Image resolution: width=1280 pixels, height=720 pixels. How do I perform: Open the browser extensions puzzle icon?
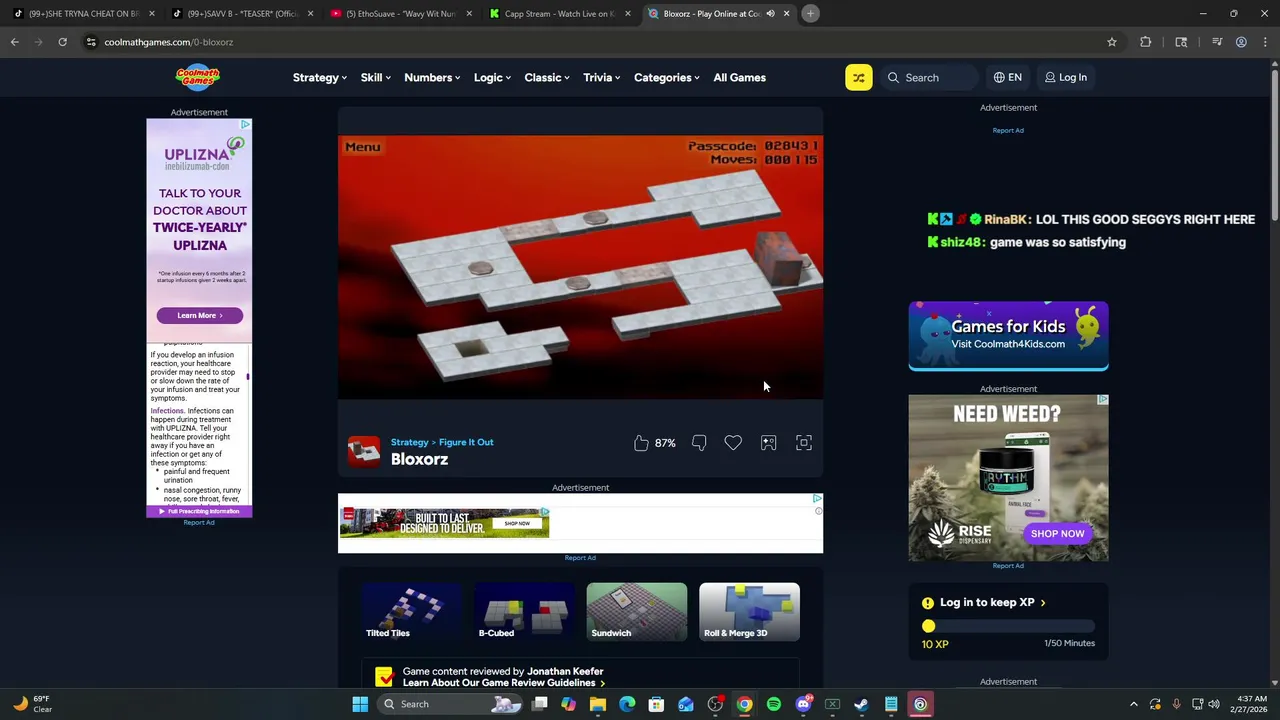[1146, 42]
